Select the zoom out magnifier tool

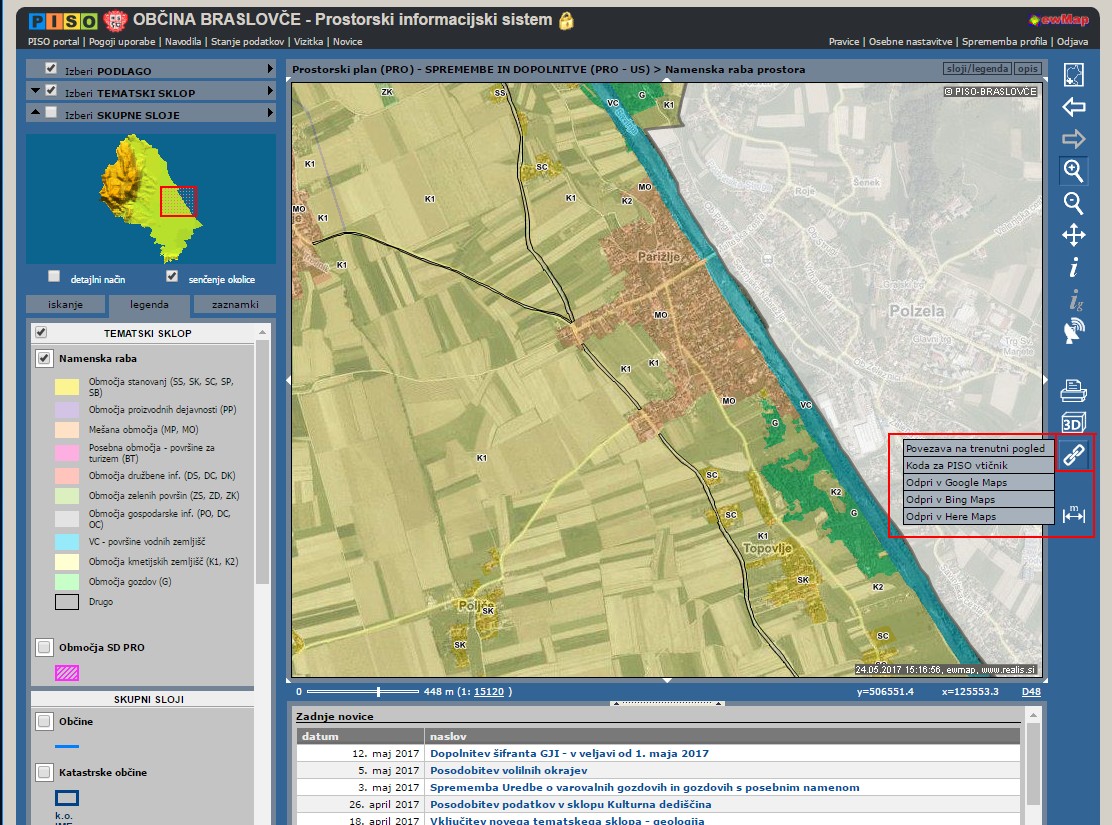click(x=1074, y=203)
